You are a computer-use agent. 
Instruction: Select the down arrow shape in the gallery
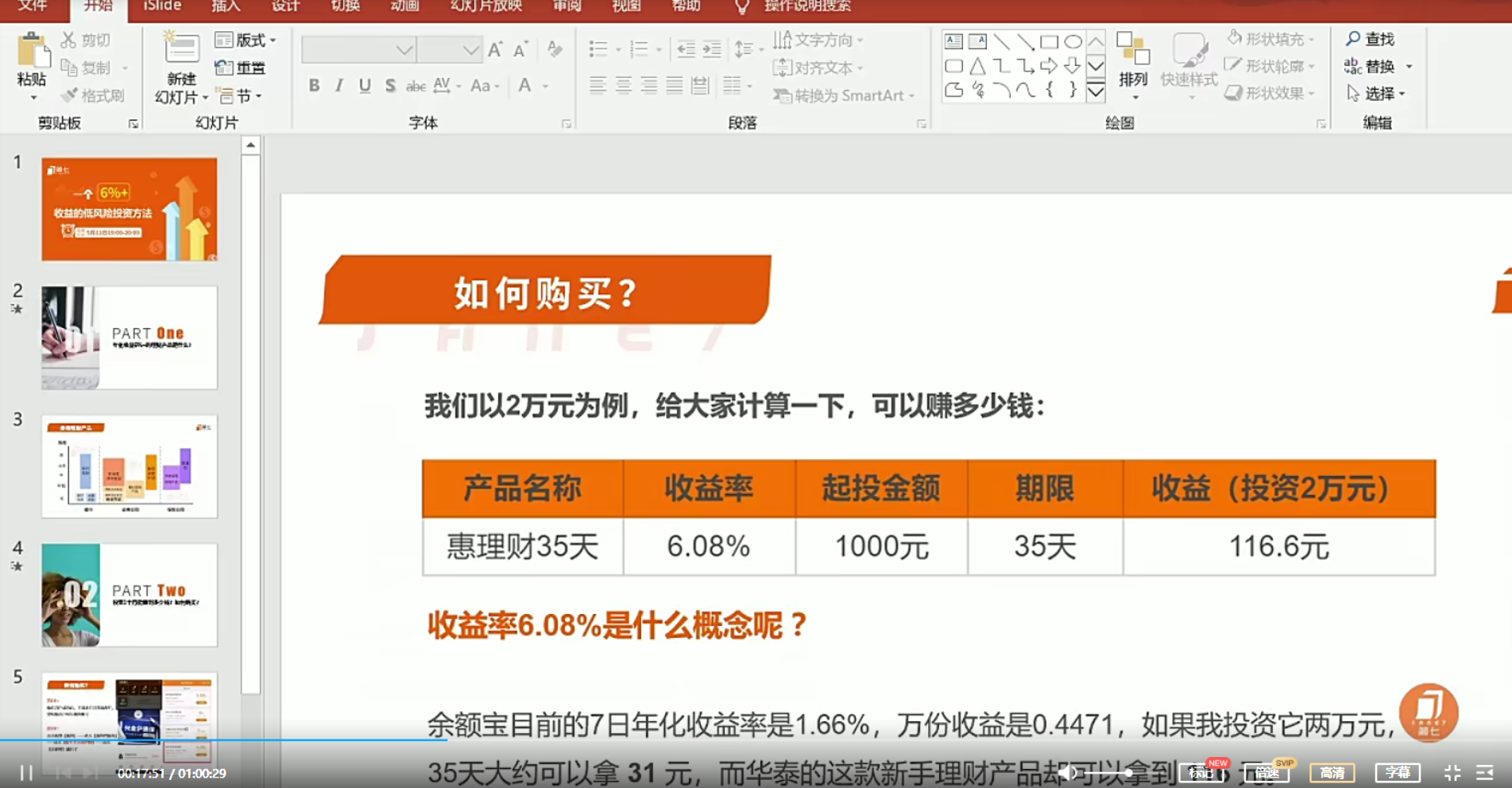[x=1073, y=66]
